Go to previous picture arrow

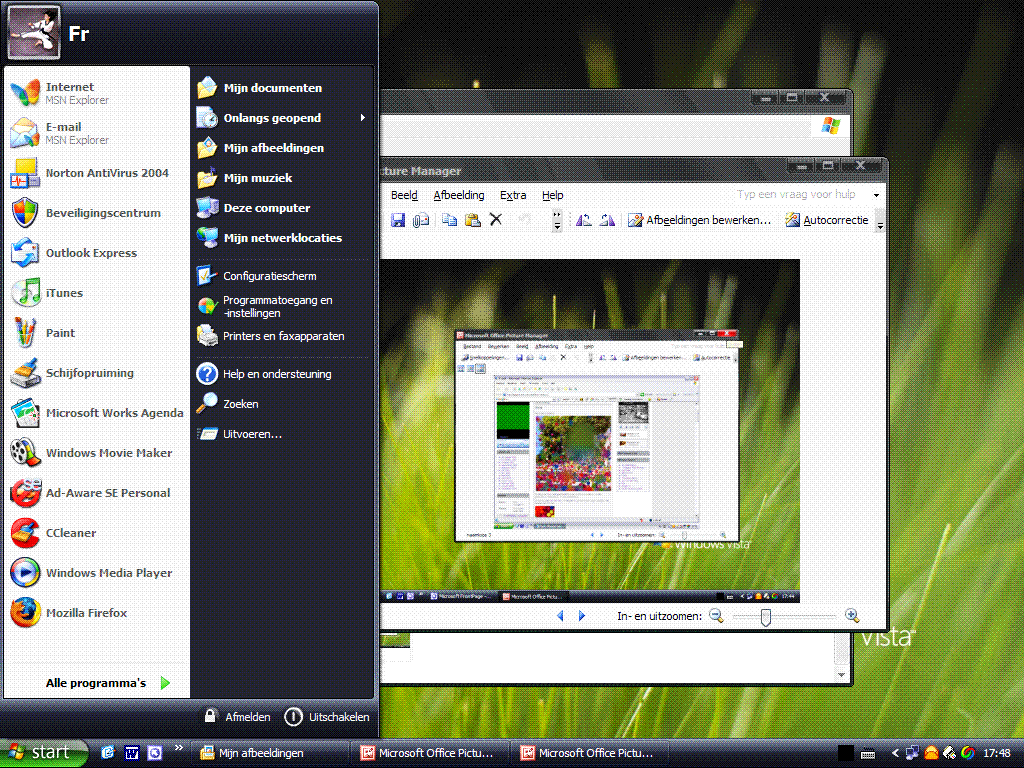pyautogui.click(x=560, y=616)
